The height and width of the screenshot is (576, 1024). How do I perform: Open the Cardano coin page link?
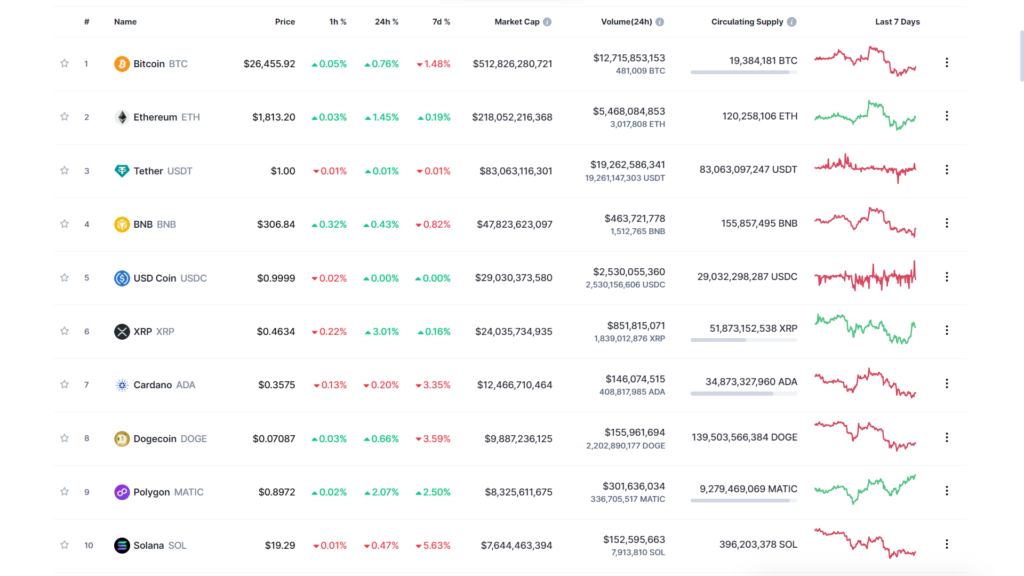(x=153, y=385)
